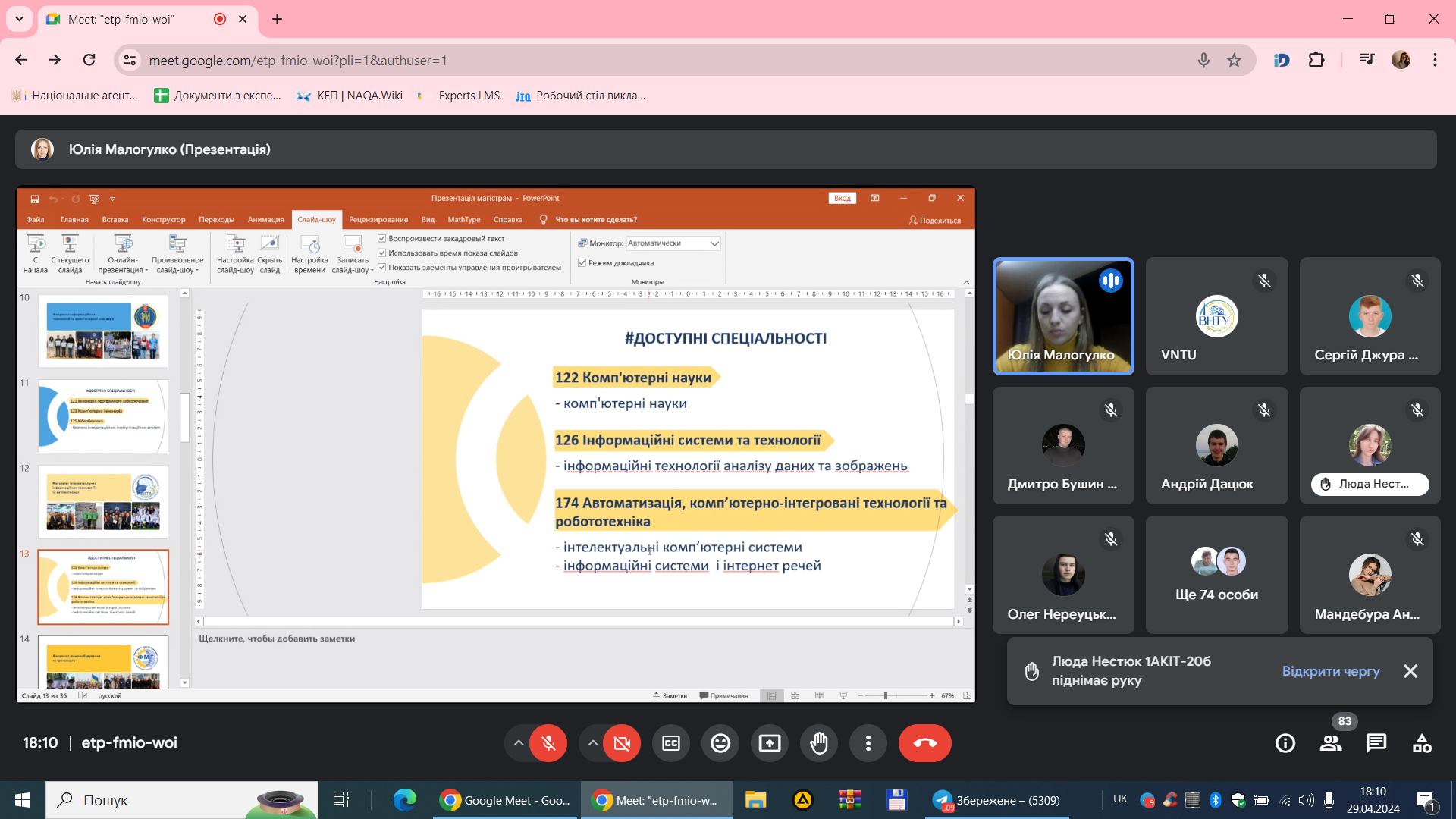The width and height of the screenshot is (1456, 819).
Task: Open the in-call chat panel
Action: click(1376, 743)
